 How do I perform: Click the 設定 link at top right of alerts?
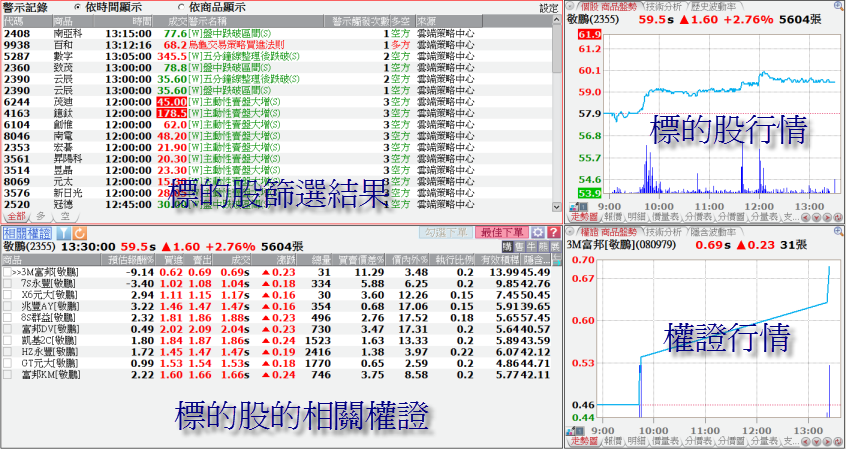click(x=549, y=7)
